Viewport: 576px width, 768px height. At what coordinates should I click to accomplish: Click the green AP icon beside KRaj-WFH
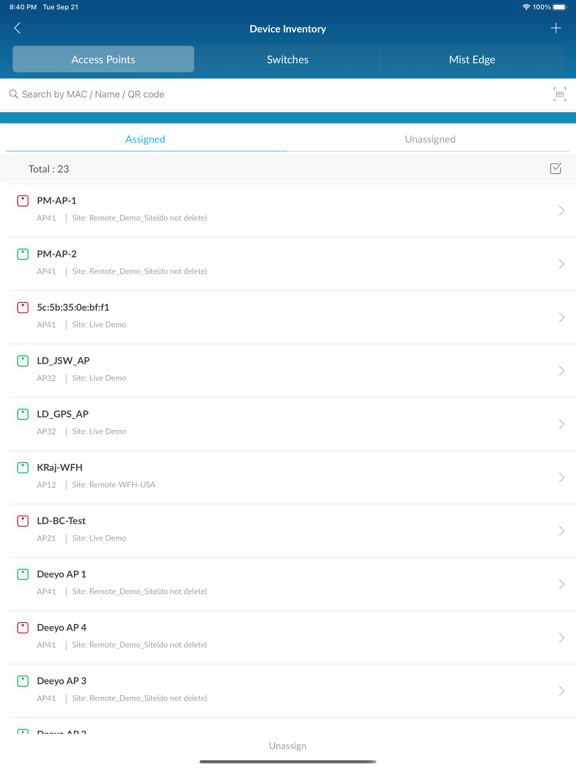(x=23, y=468)
